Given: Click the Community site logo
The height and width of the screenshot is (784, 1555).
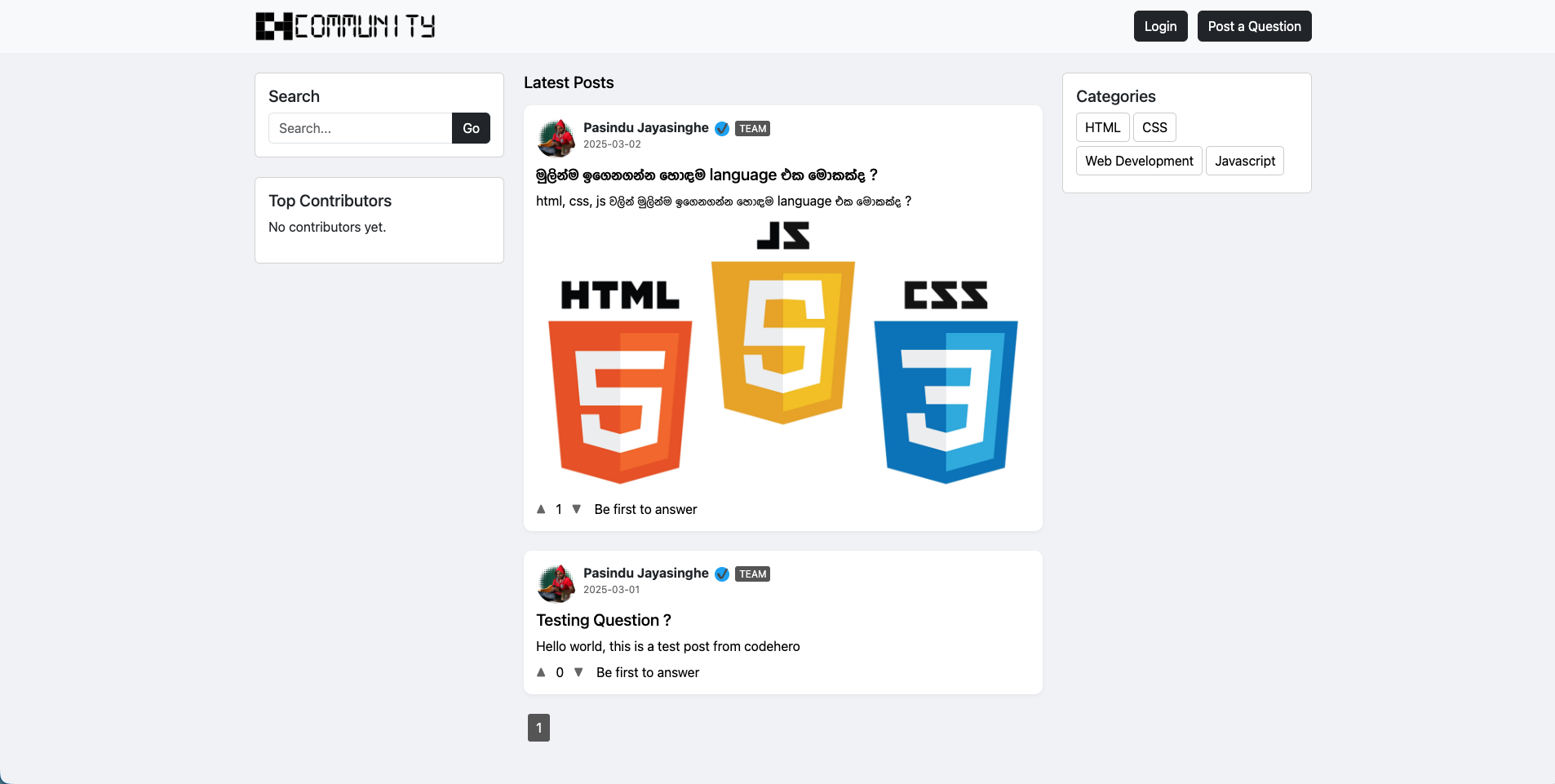Looking at the screenshot, I should tap(345, 26).
